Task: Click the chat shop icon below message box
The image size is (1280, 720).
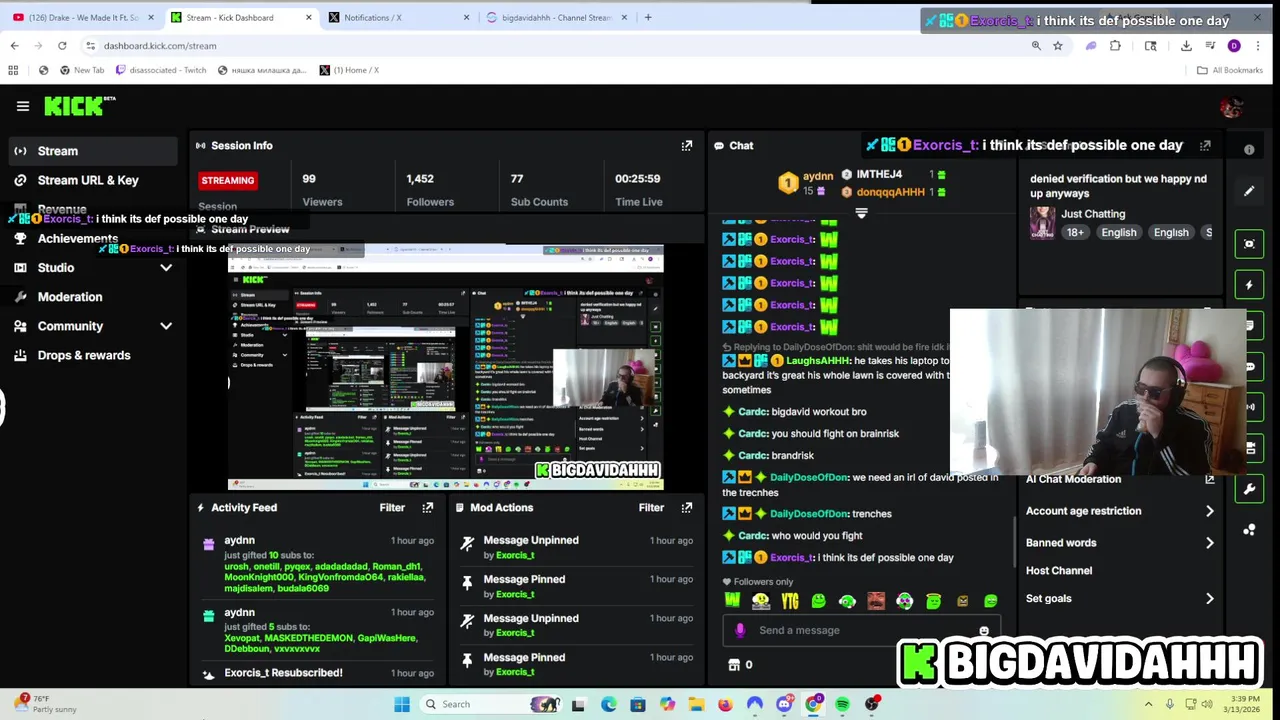Action: pyautogui.click(x=734, y=665)
